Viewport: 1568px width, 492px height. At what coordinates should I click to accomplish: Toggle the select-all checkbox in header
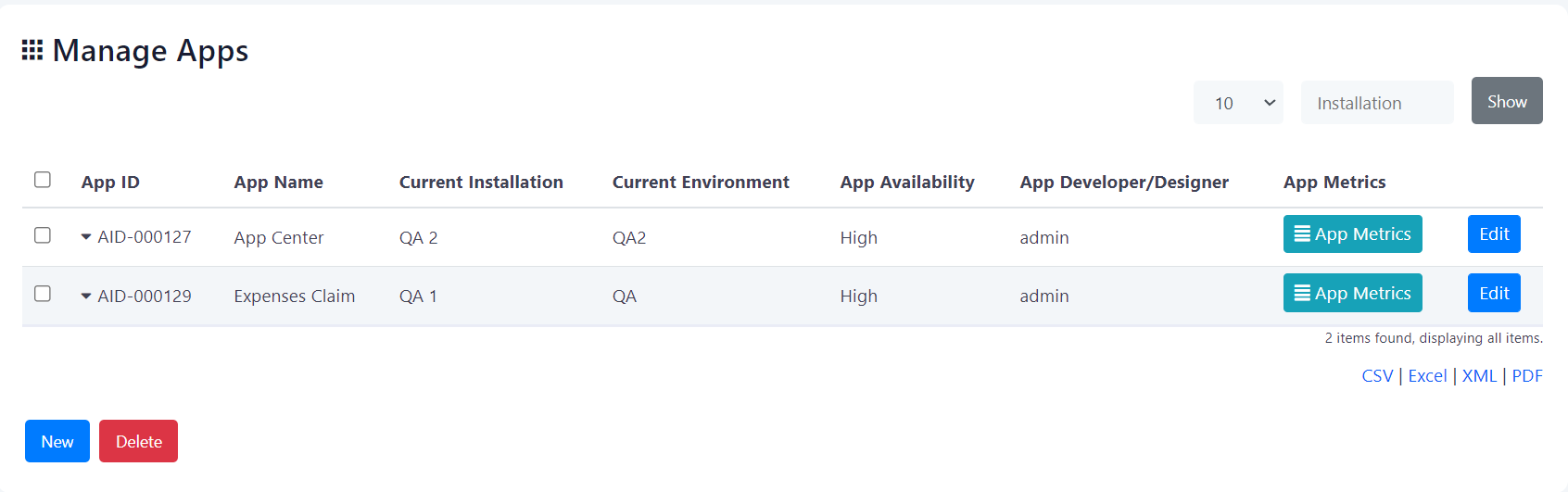pyautogui.click(x=43, y=180)
